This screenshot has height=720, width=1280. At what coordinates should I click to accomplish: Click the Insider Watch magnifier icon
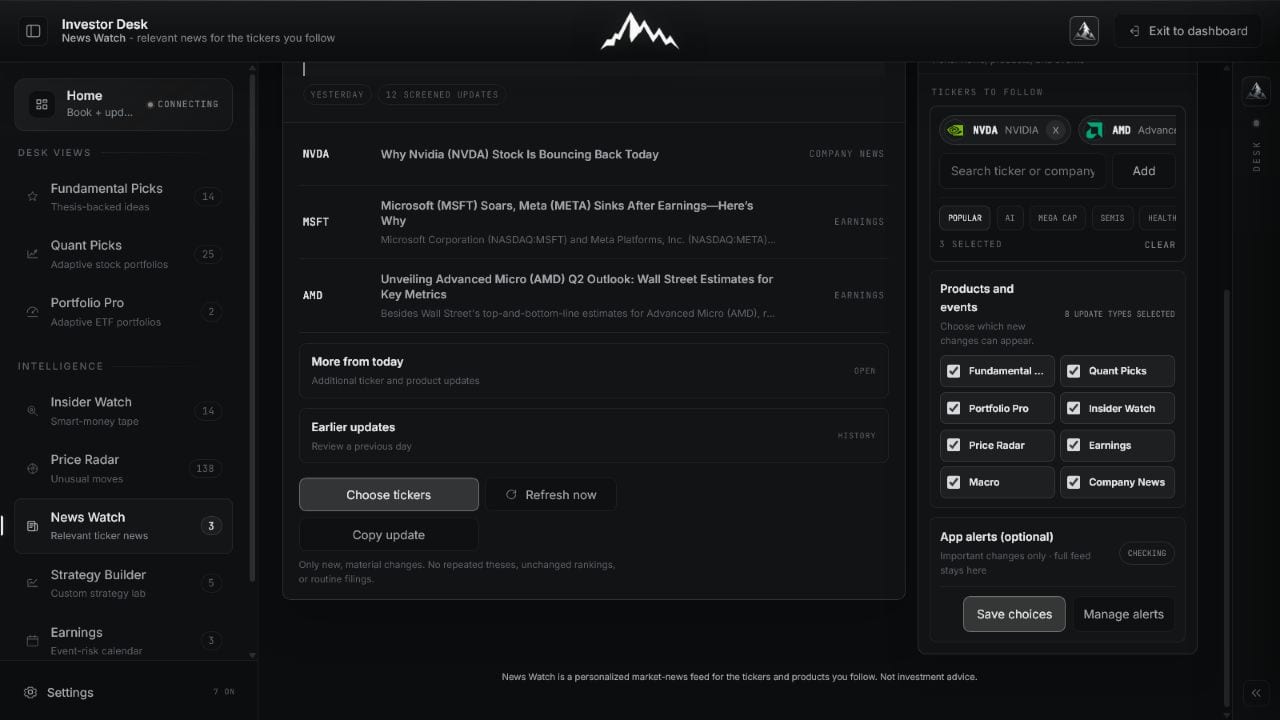[x=32, y=411]
